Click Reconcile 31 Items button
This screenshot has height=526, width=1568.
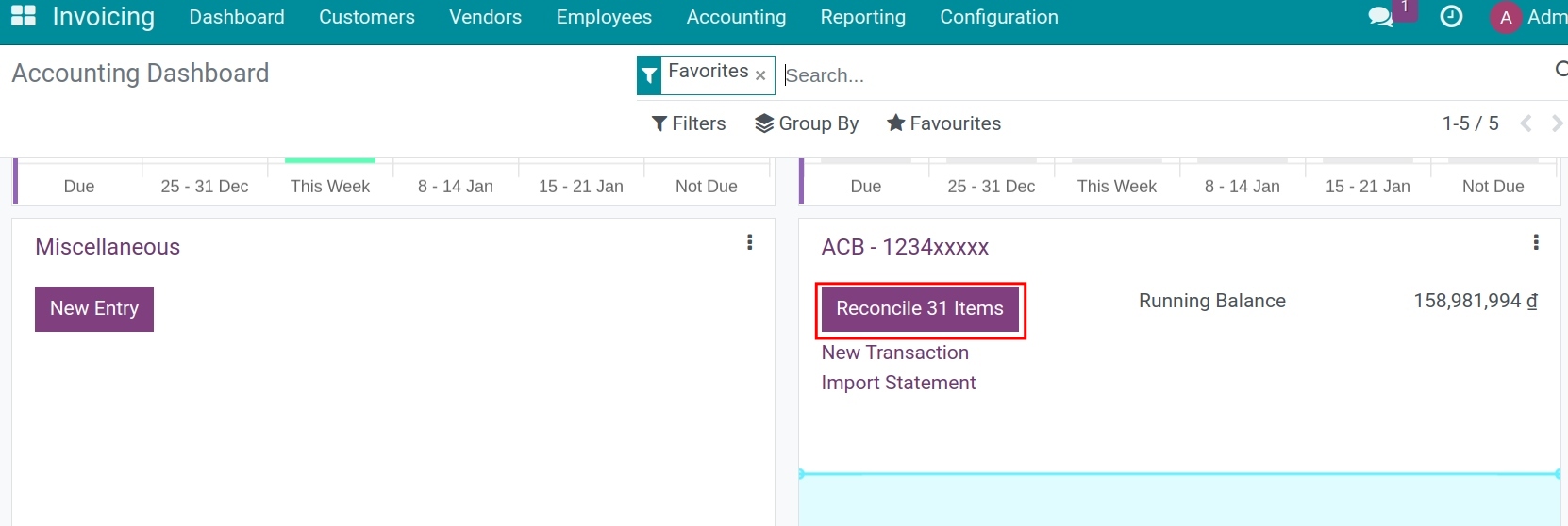920,309
